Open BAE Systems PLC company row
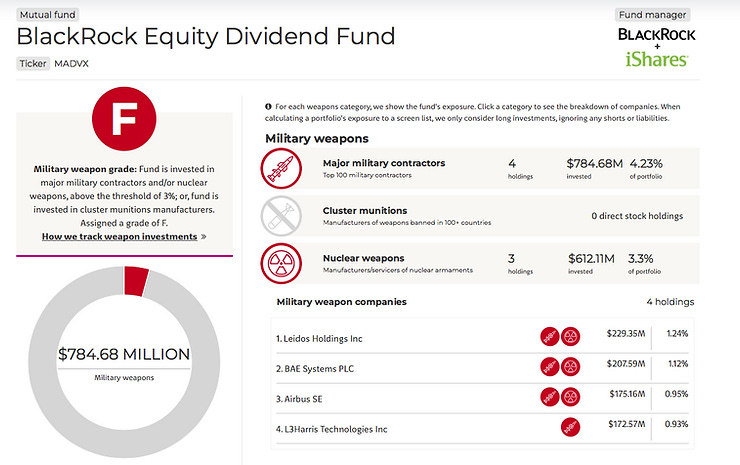 482,368
